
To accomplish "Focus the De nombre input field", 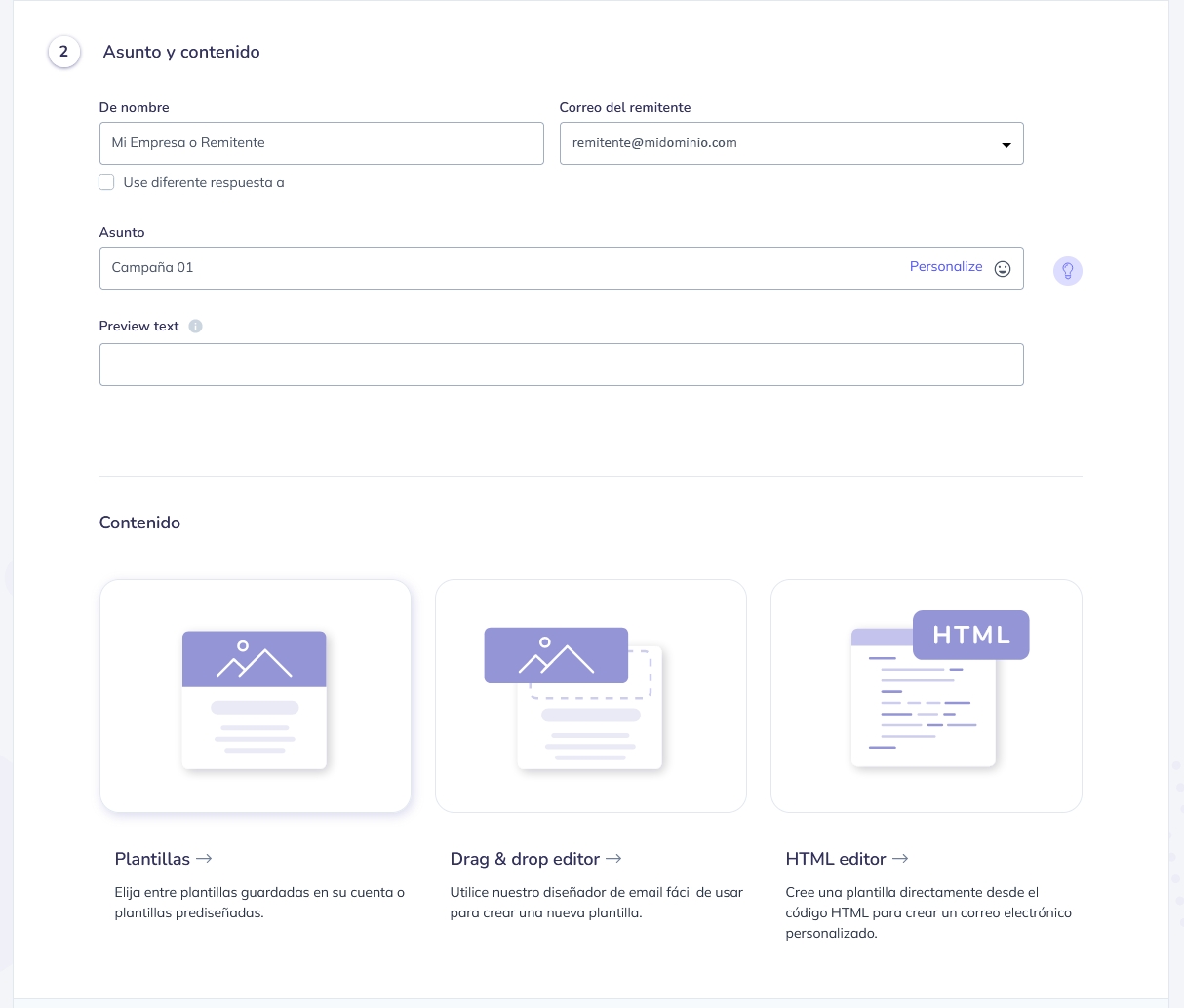I will (x=321, y=143).
